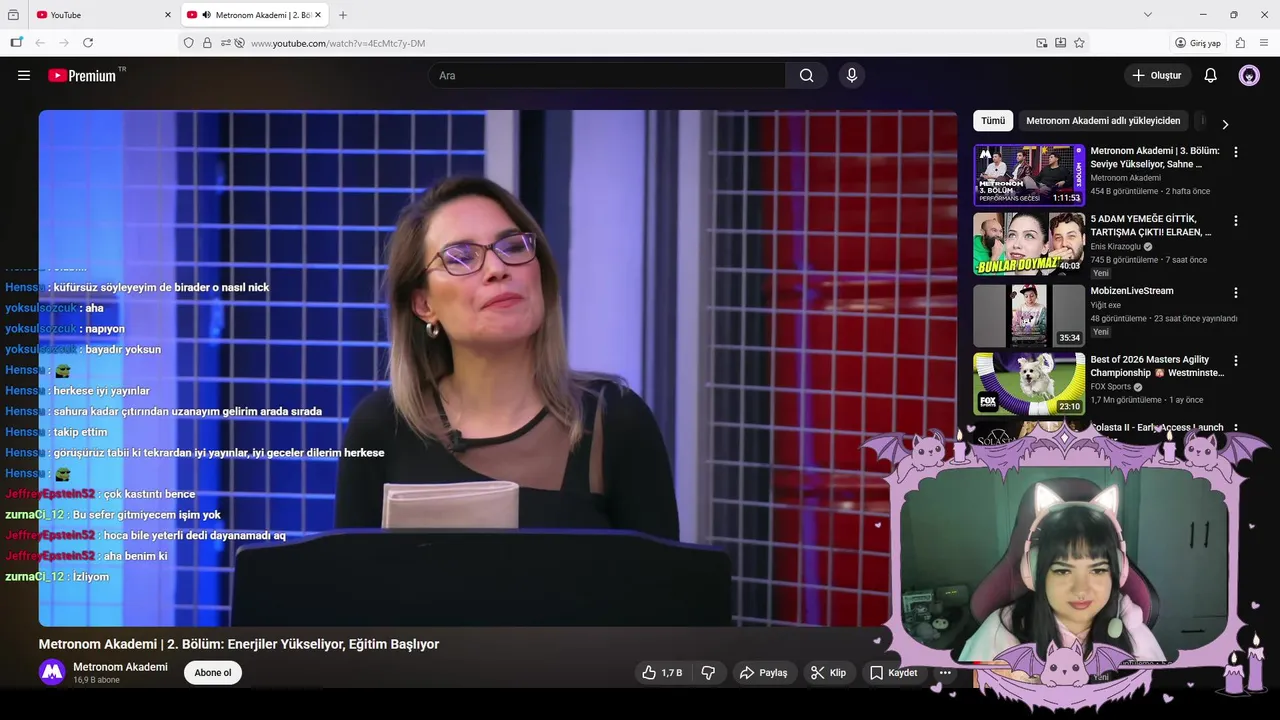This screenshot has height=720, width=1280.
Task: Save video with Kaydet button
Action: (893, 673)
